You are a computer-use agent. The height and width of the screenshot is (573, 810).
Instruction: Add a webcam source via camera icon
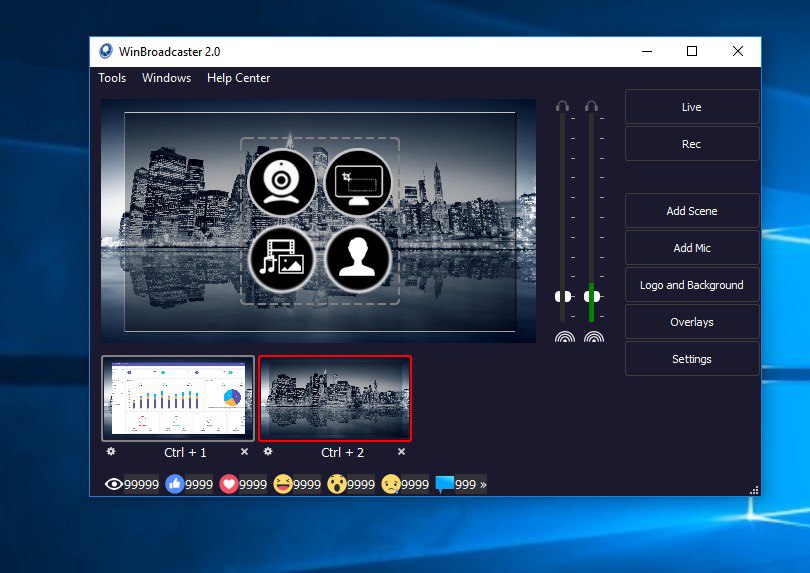point(282,182)
